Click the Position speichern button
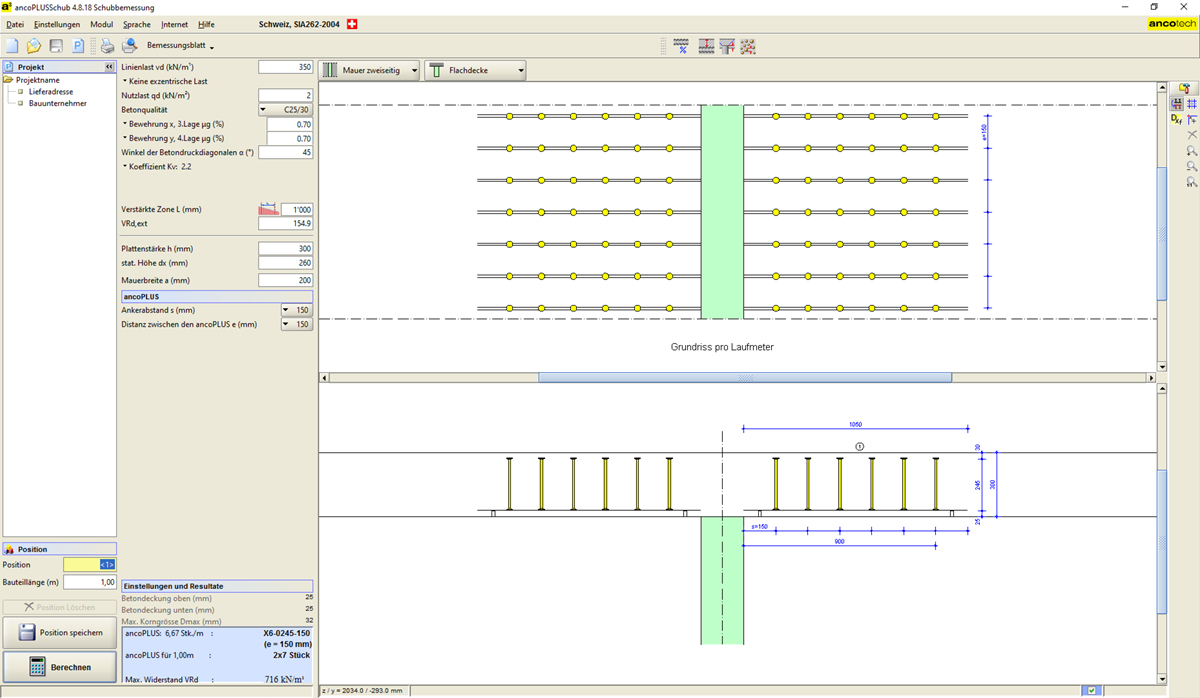This screenshot has width=1200, height=698. pyautogui.click(x=59, y=632)
